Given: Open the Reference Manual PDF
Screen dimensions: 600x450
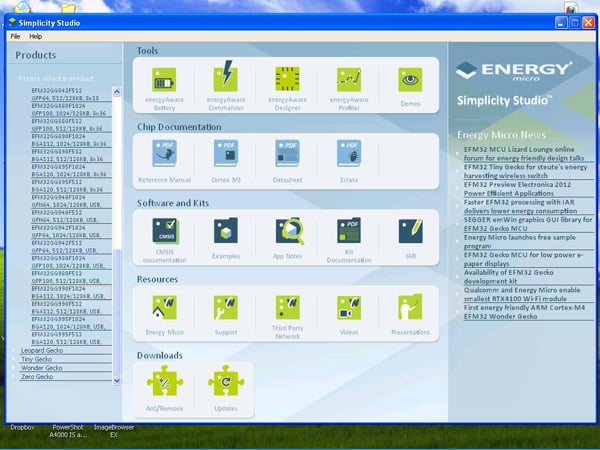Looking at the screenshot, I should tap(163, 153).
